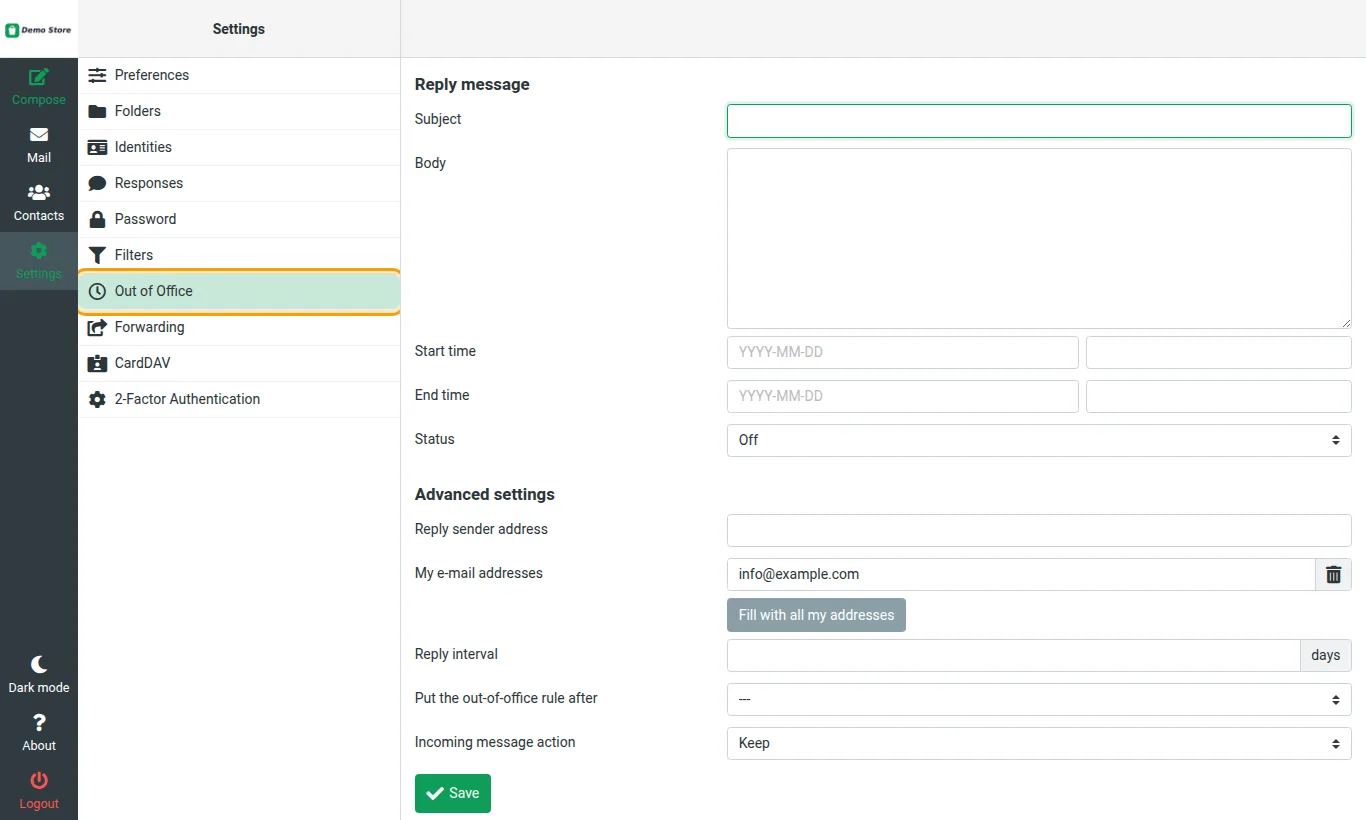Viewport: 1366px width, 820px height.
Task: Click the Out of Office clock icon
Action: [x=97, y=291]
